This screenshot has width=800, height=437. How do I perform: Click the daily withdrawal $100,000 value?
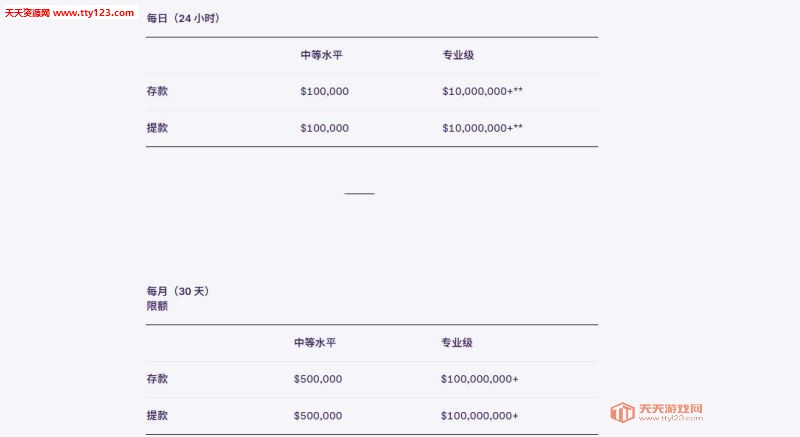[x=324, y=128]
